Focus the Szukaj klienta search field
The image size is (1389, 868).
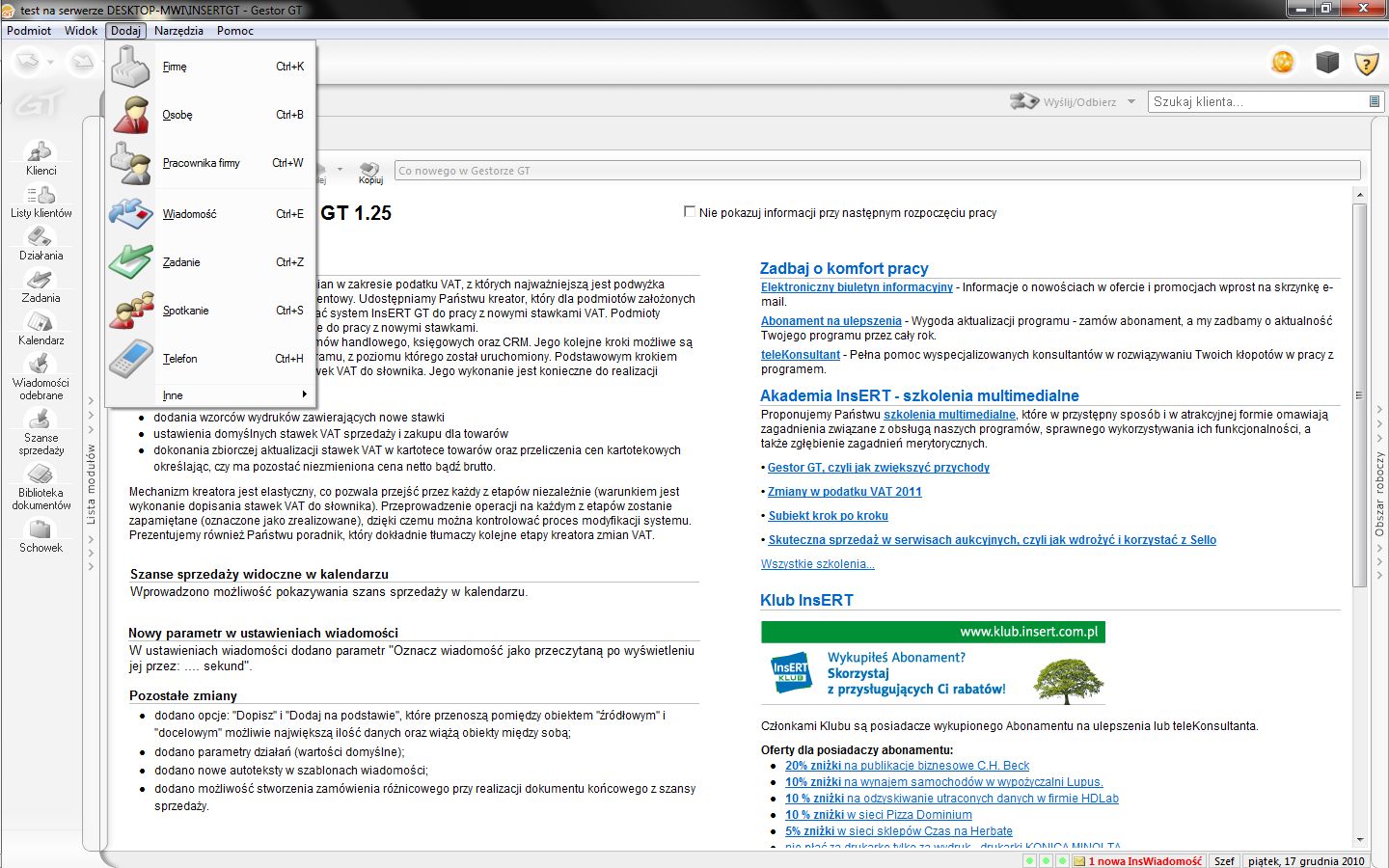(1258, 101)
